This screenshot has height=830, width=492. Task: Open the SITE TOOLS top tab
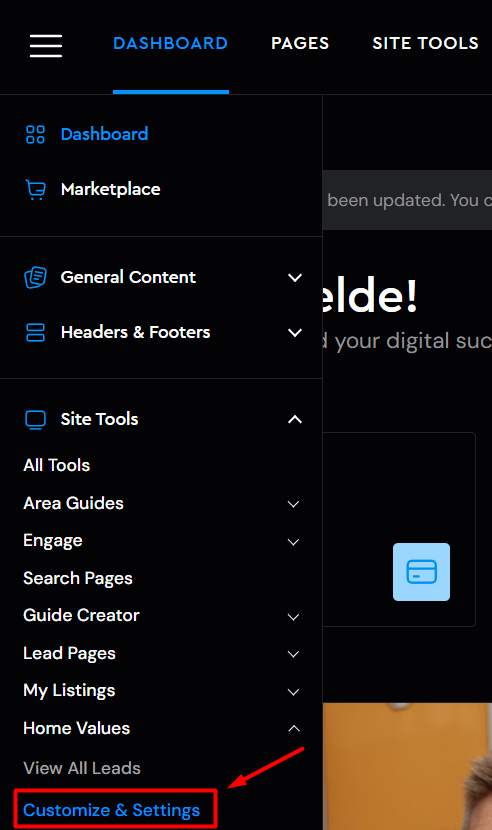[x=425, y=43]
